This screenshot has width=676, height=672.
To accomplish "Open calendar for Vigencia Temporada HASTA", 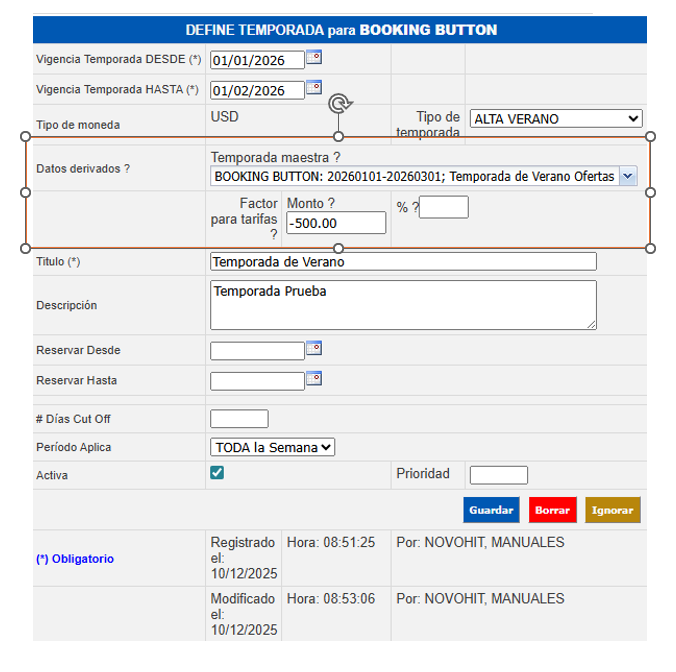I will (313, 87).
